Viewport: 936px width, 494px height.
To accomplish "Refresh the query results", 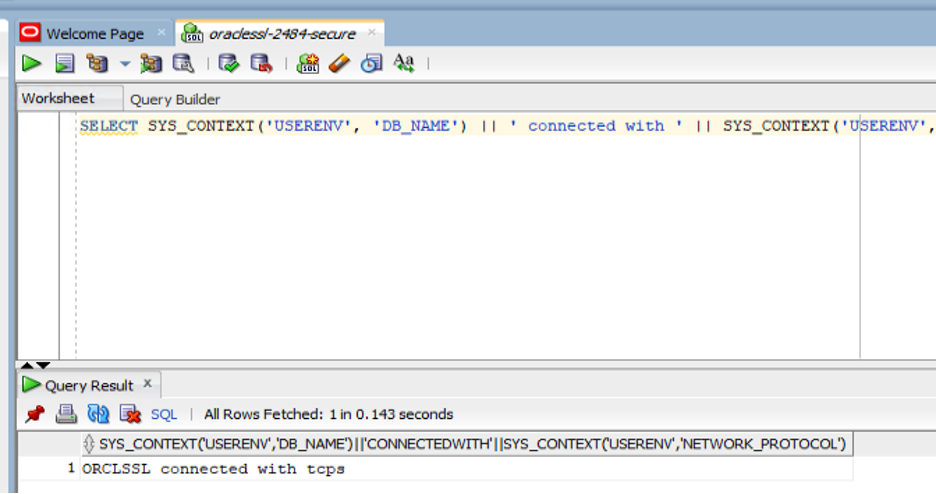I will pyautogui.click(x=98, y=414).
